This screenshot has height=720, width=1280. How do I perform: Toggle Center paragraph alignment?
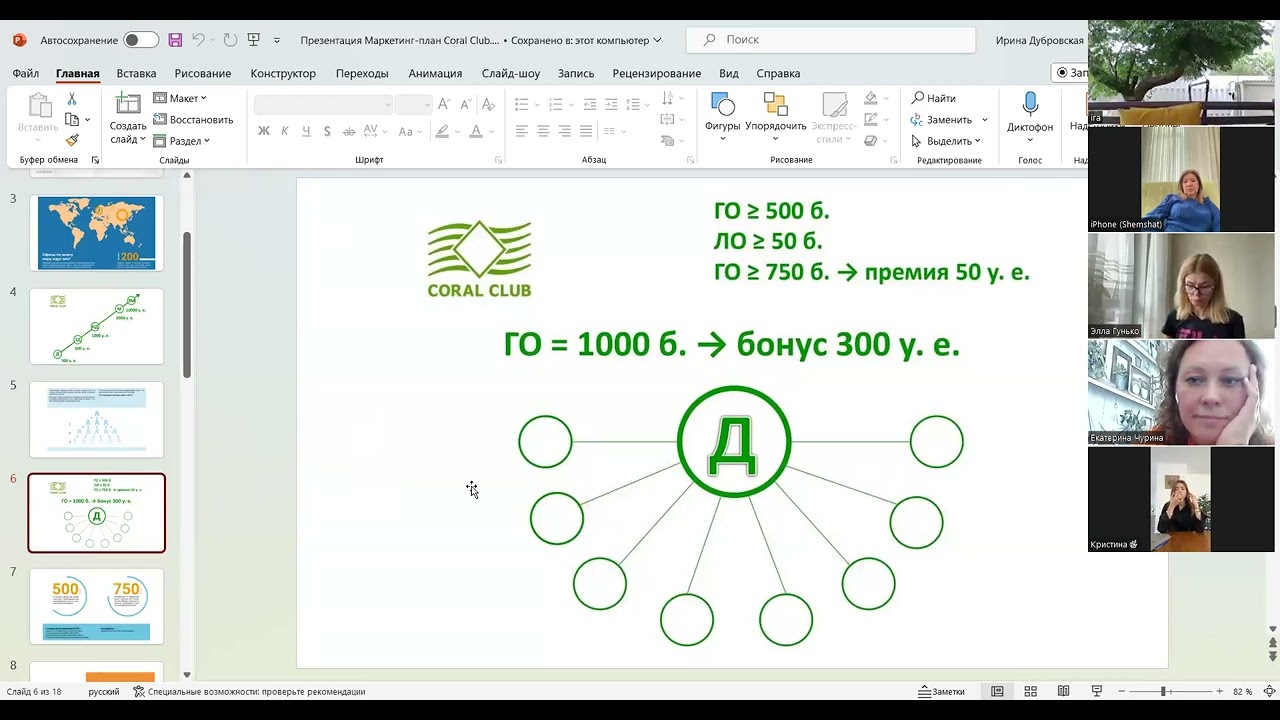coord(543,131)
